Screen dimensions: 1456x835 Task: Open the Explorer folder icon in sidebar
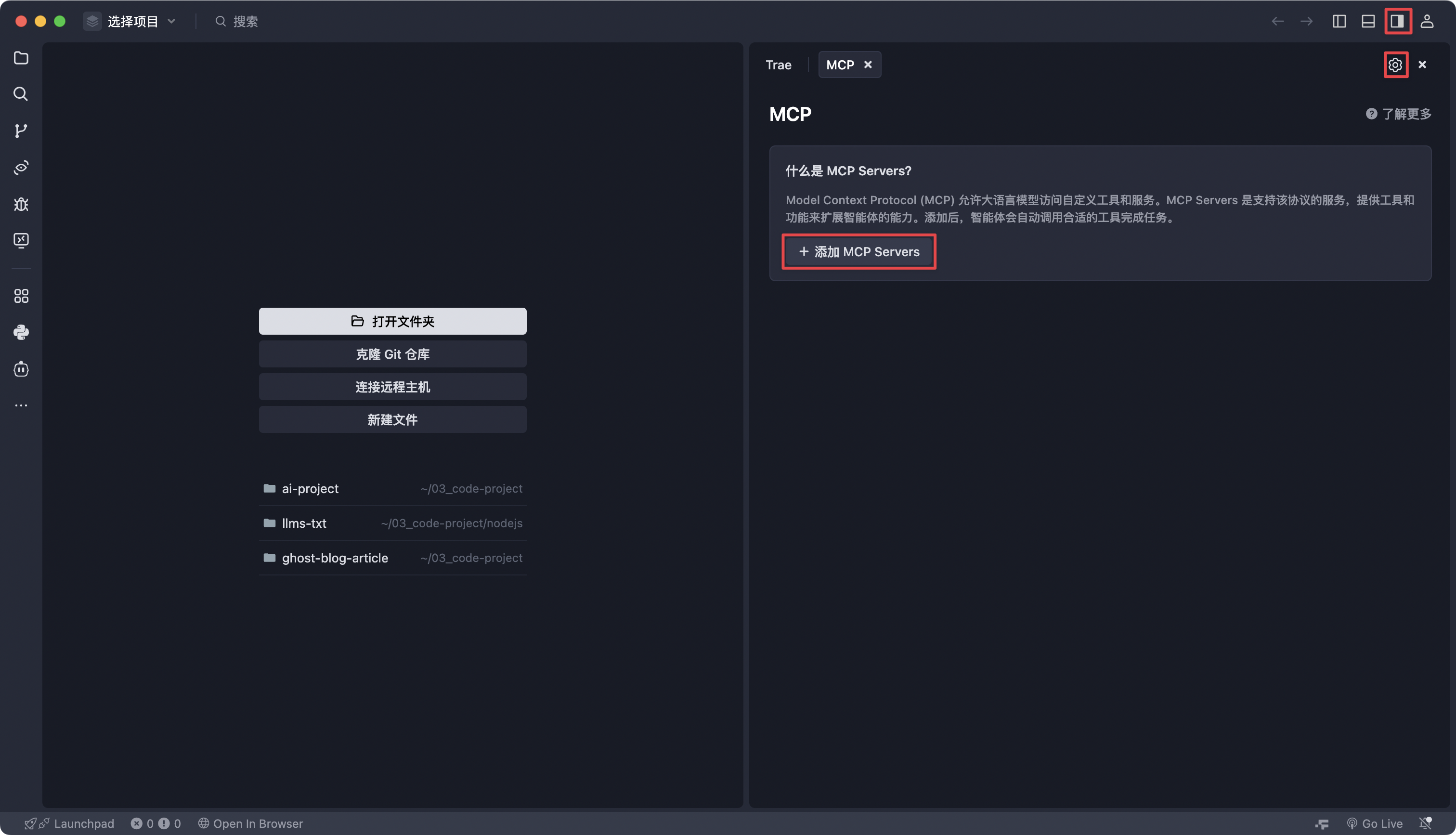point(21,58)
